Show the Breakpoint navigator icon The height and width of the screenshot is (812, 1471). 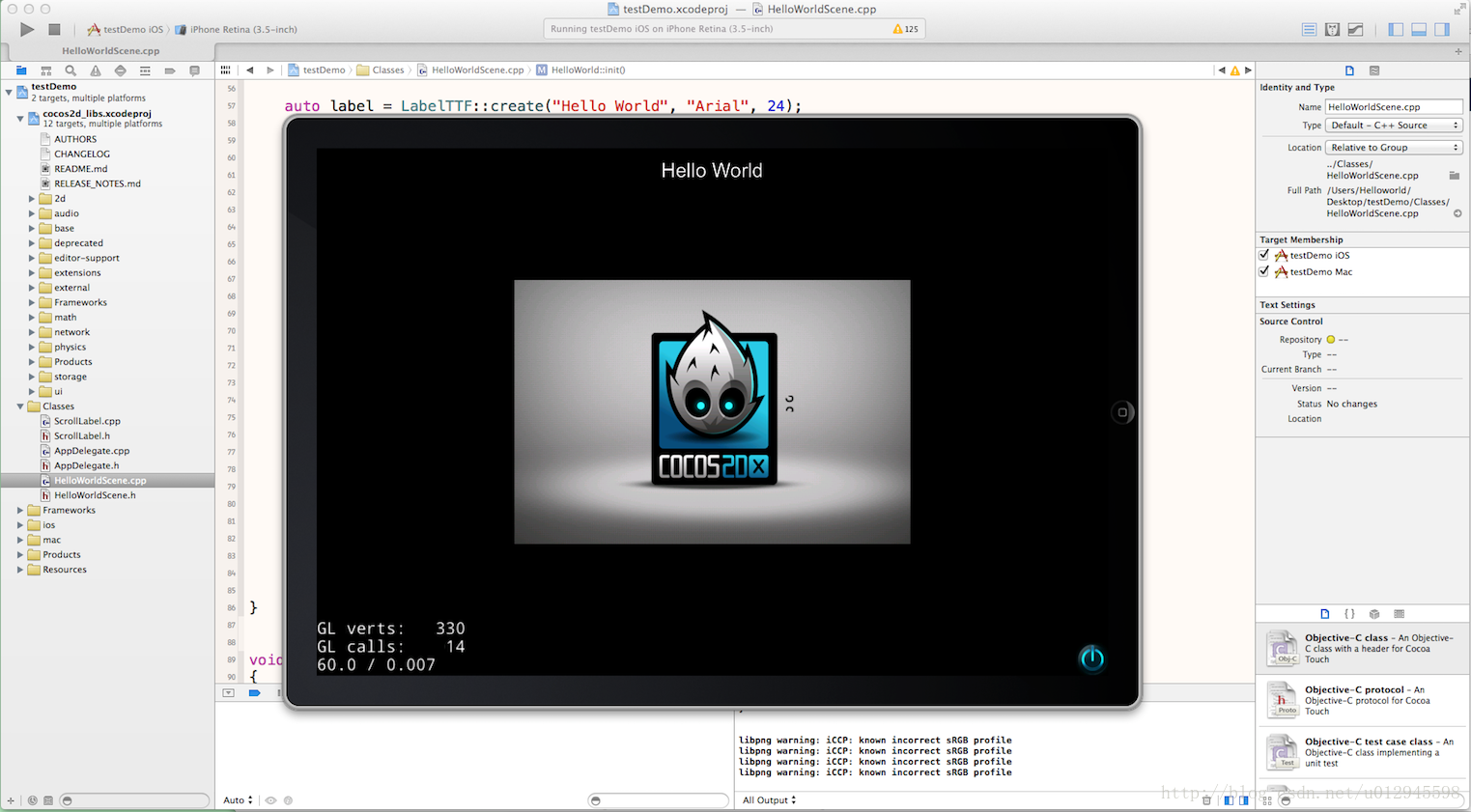(x=170, y=70)
